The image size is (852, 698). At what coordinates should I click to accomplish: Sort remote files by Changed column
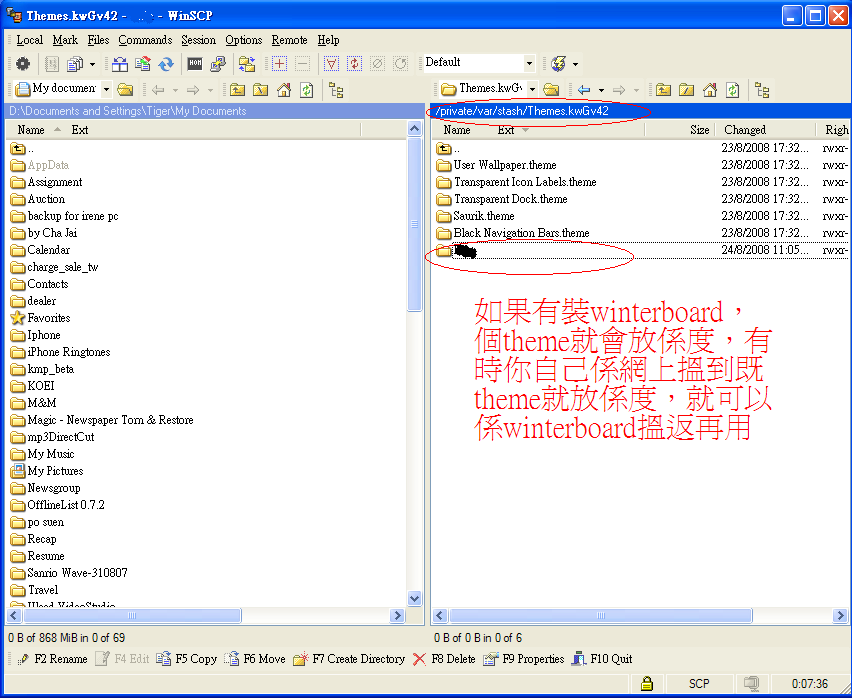coord(745,130)
